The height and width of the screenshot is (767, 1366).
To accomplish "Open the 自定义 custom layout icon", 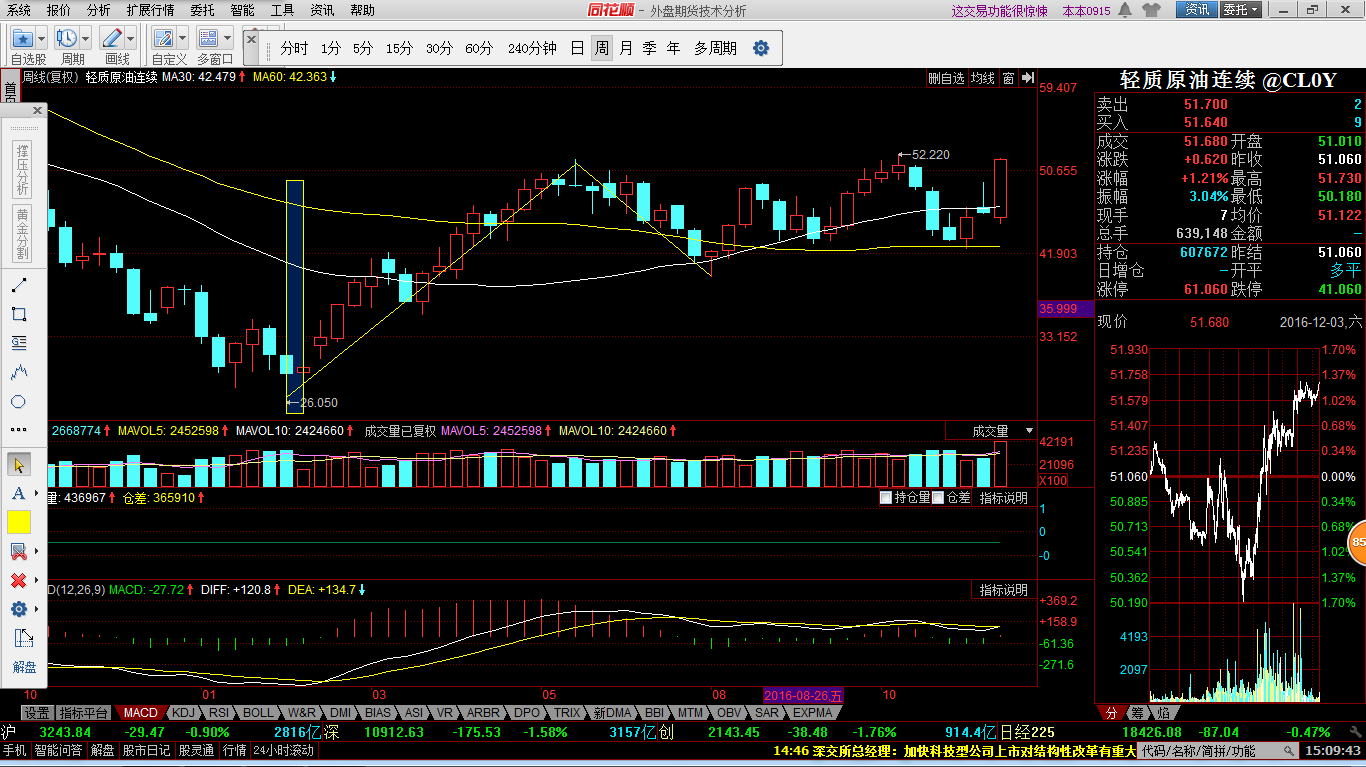I will coord(164,39).
